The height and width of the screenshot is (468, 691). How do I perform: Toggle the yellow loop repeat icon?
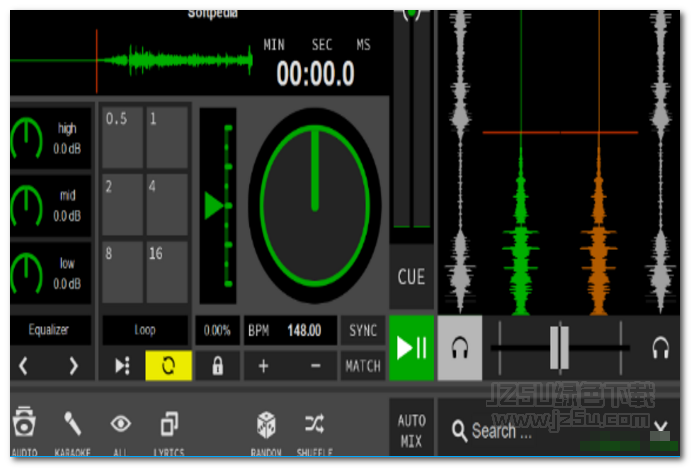(x=168, y=366)
